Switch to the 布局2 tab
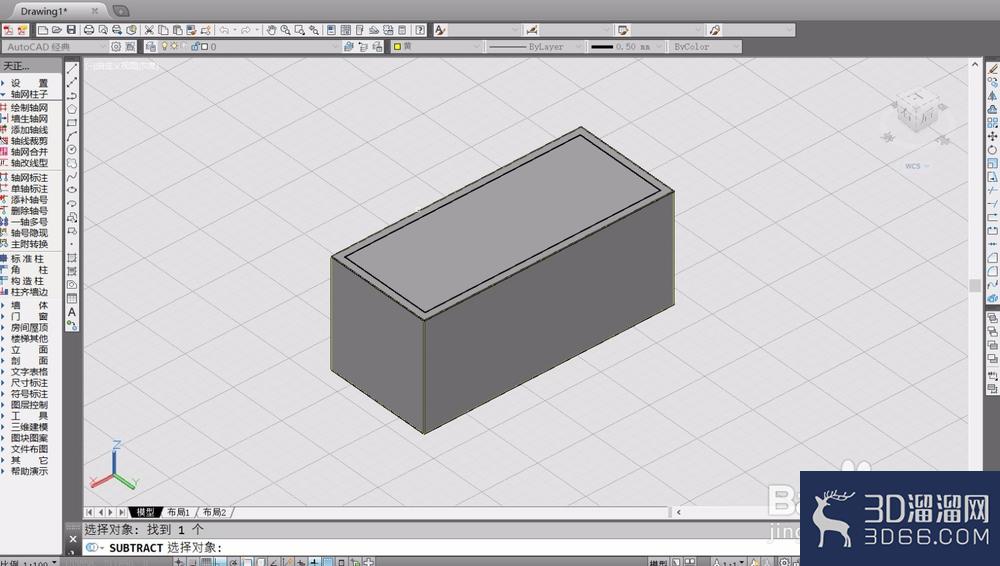This screenshot has height=566, width=1000. tap(215, 512)
